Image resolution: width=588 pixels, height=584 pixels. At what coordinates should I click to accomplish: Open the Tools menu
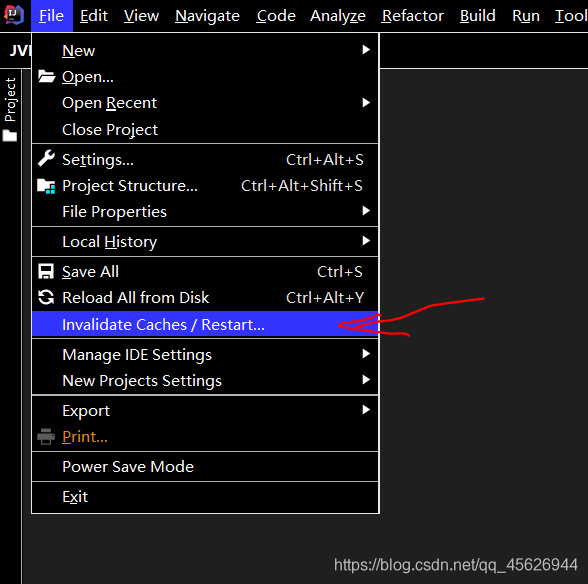[571, 16]
